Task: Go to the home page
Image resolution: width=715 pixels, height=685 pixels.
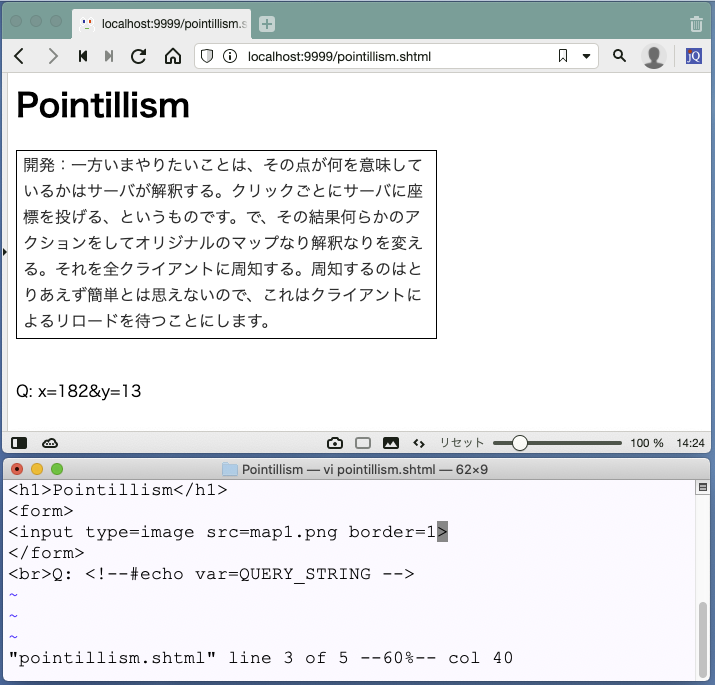Action: click(172, 56)
